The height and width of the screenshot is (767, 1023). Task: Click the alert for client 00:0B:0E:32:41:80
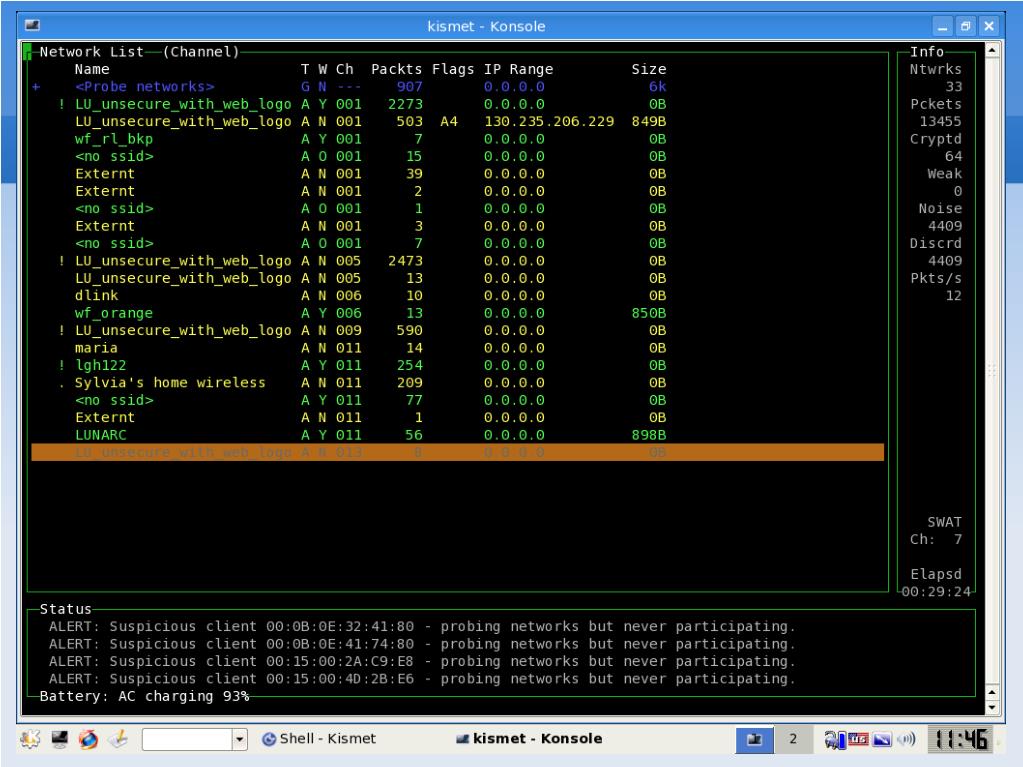point(422,626)
